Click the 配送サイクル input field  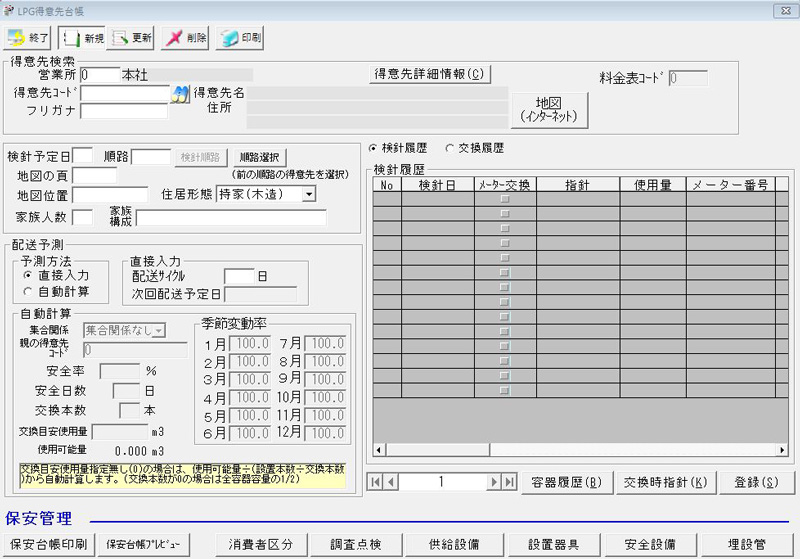(x=238, y=275)
